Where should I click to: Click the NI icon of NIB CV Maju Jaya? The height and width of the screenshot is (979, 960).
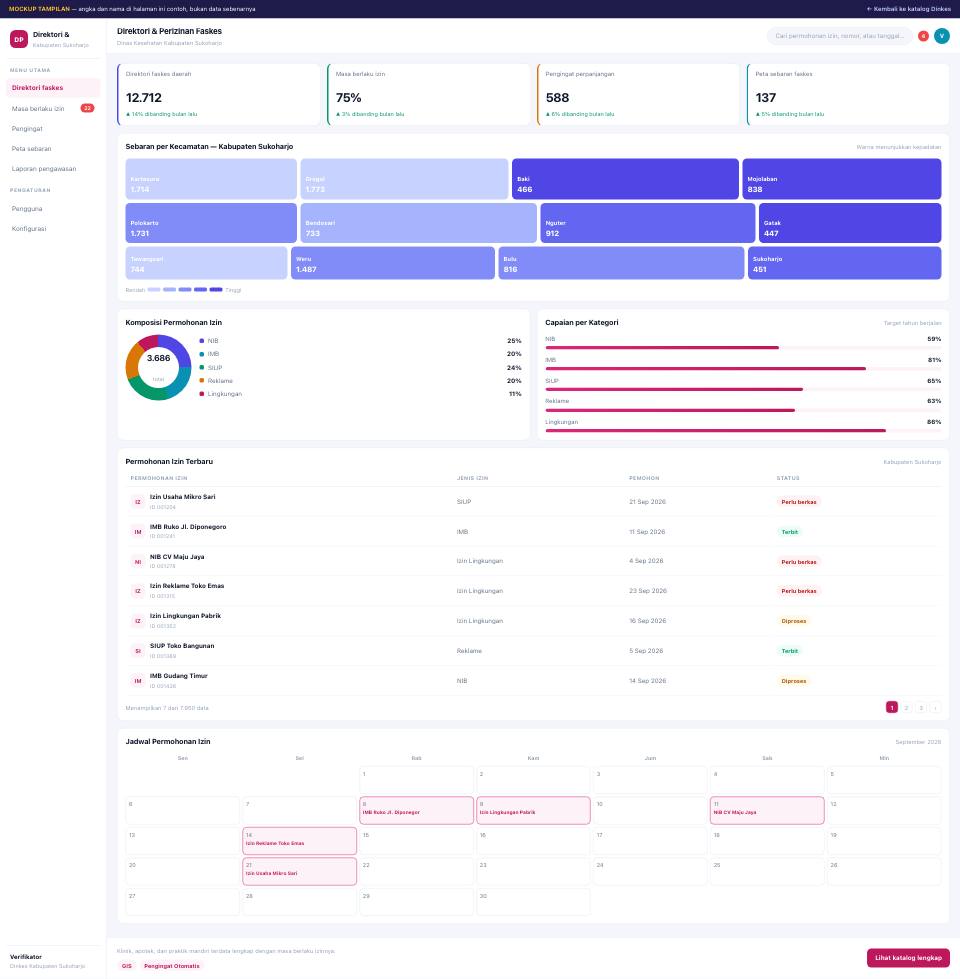pos(138,562)
